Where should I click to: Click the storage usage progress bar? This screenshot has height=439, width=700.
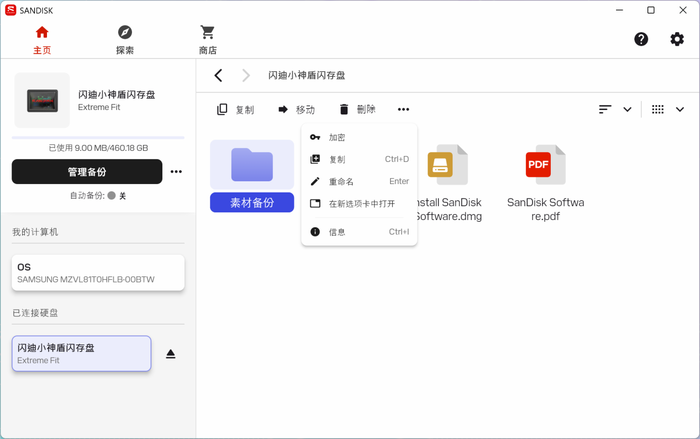(98, 138)
